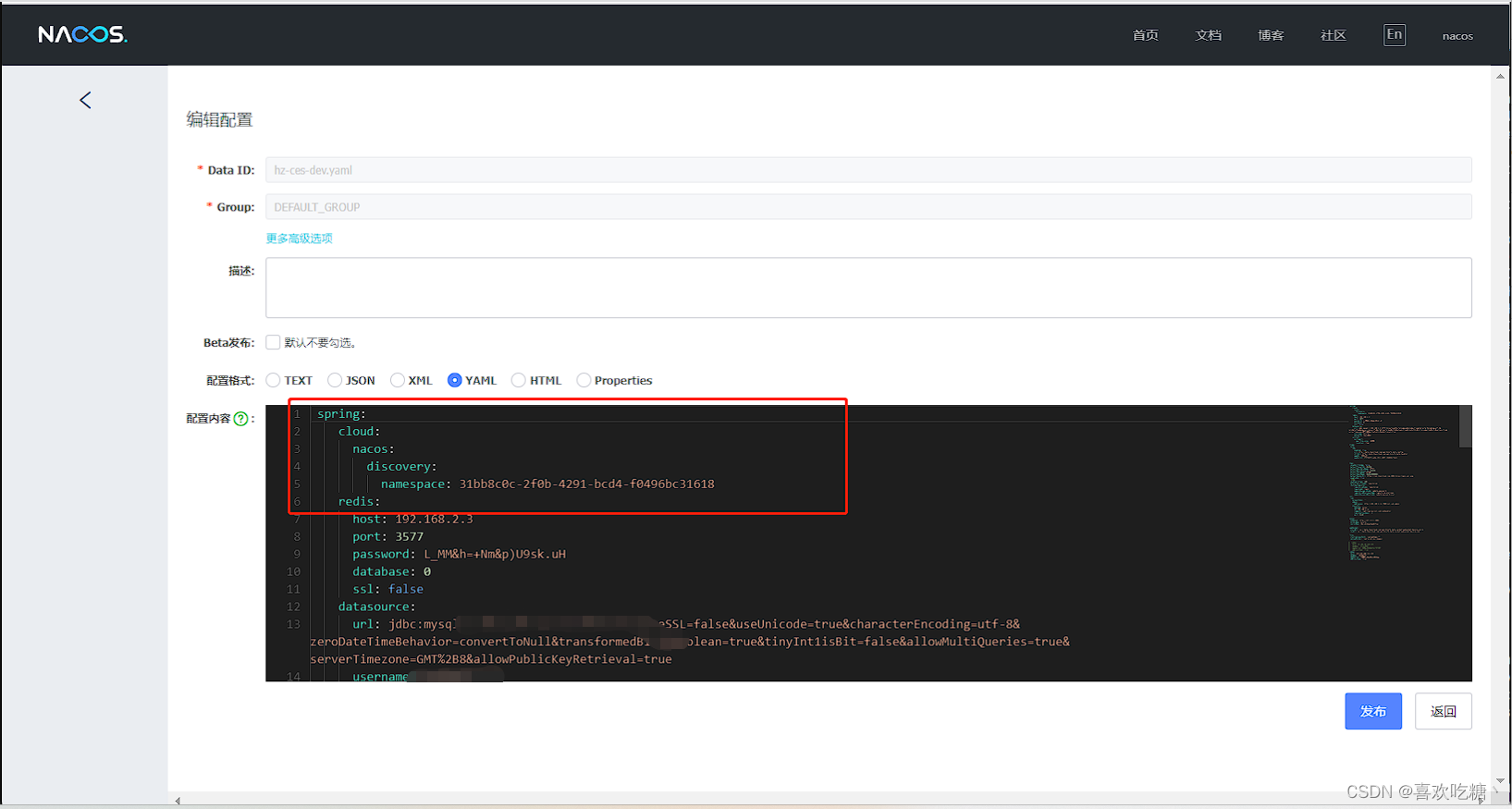Select the YAML format radio

454,380
